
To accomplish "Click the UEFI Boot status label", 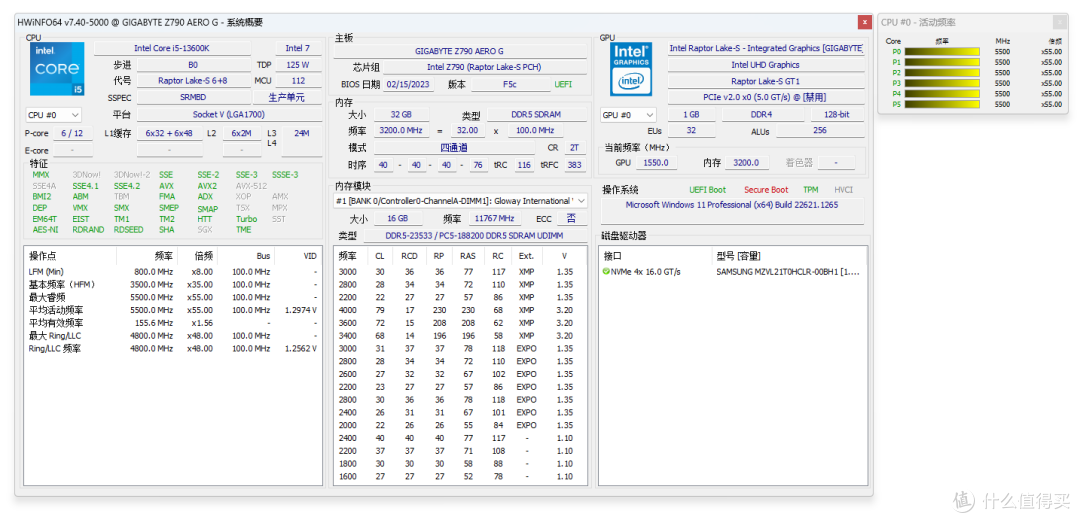I will coord(707,189).
